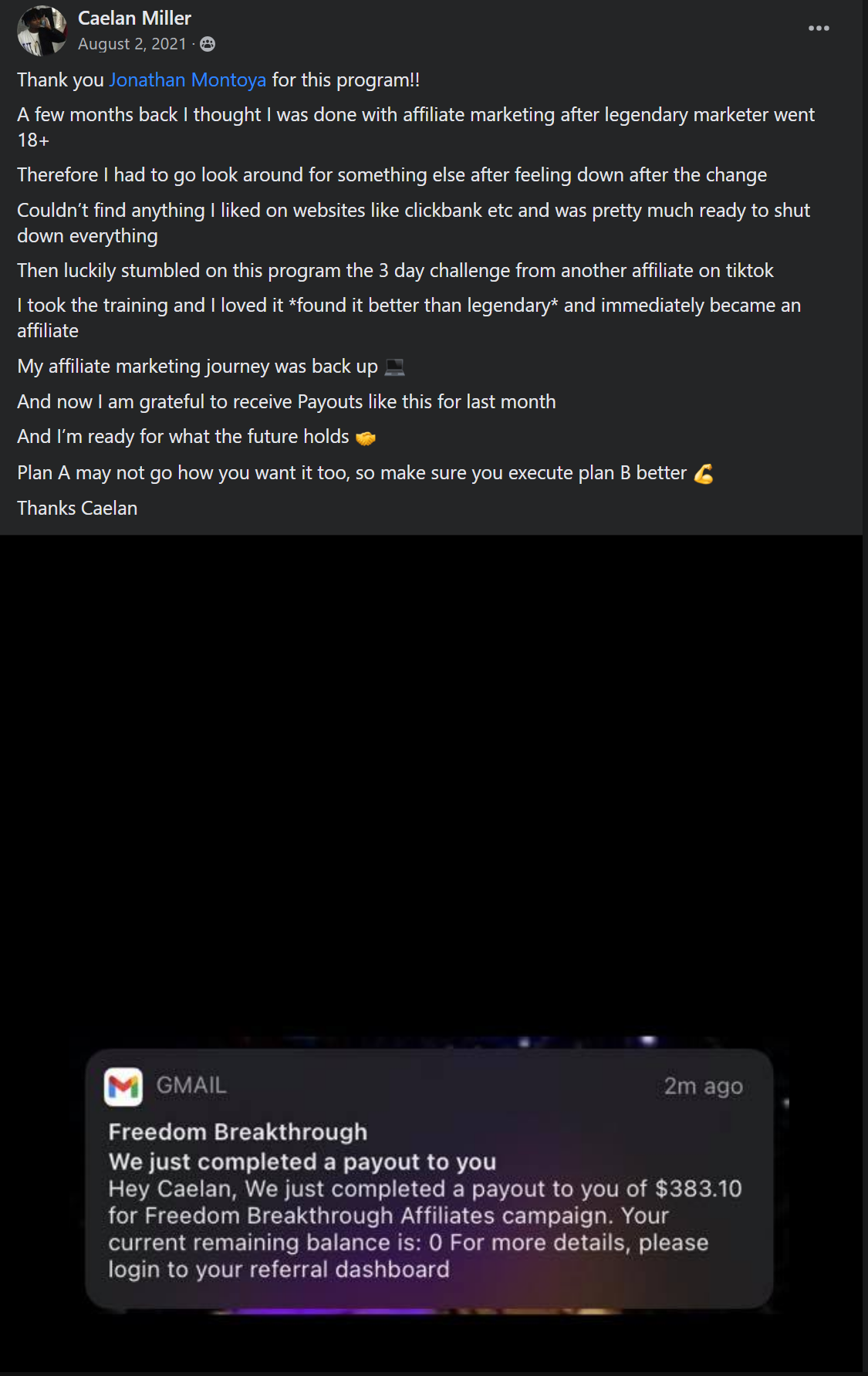Click the 'Thank you' opening text

pyautogui.click(x=60, y=80)
